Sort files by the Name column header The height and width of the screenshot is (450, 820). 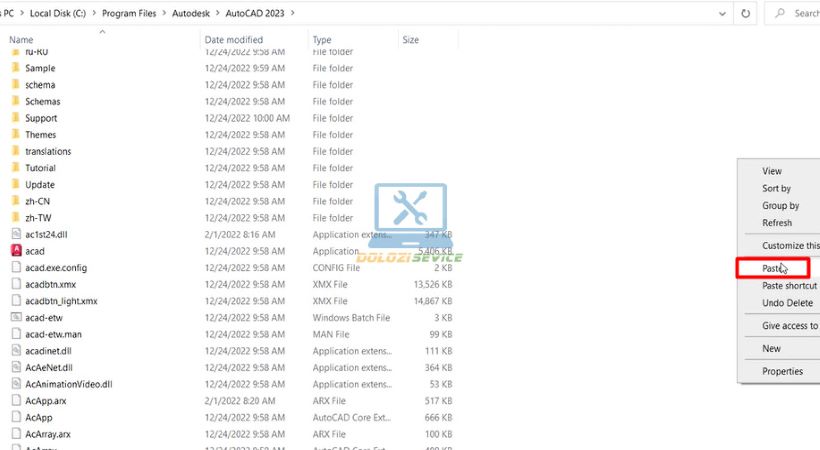pyautogui.click(x=21, y=40)
